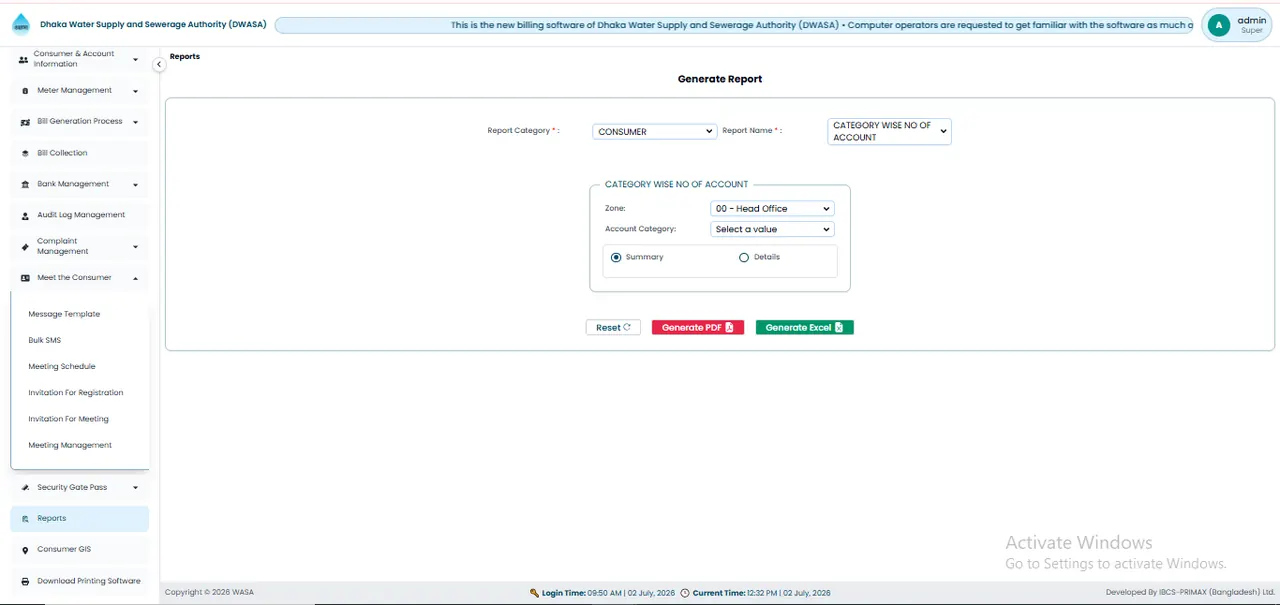Click the admin user name text
The image size is (1280, 605).
1252,20
